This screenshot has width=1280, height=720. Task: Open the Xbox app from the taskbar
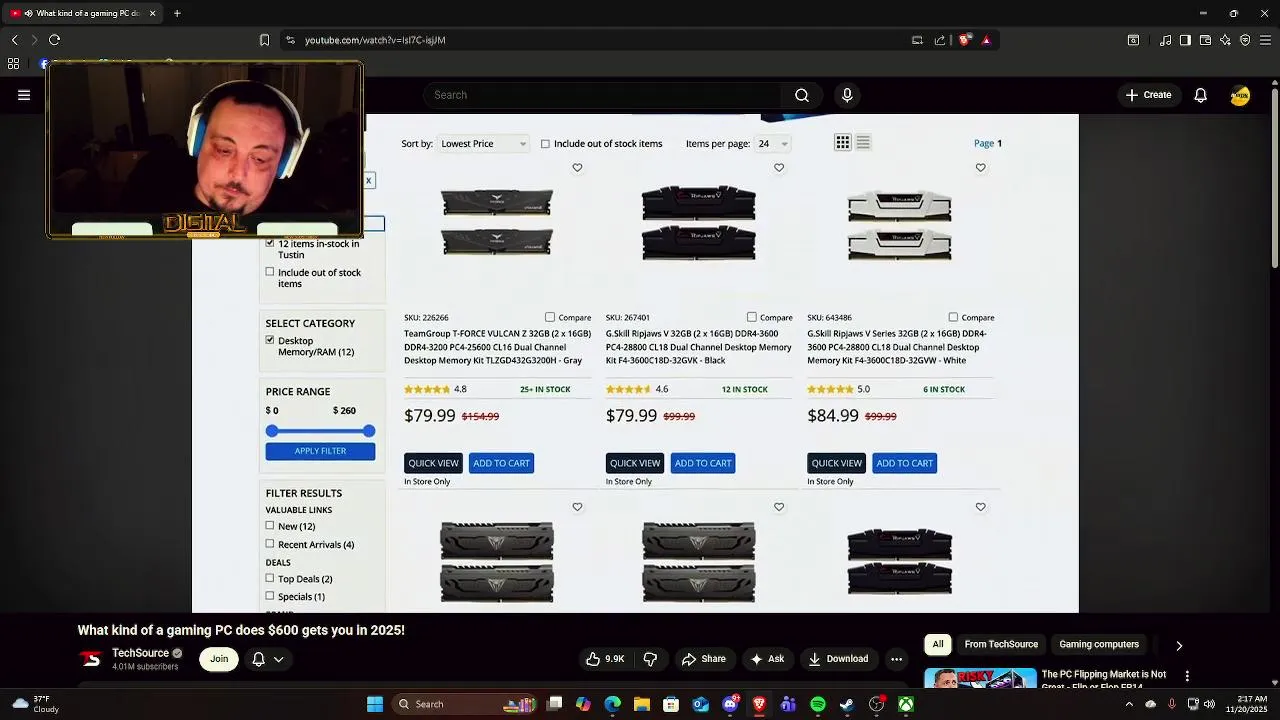click(905, 704)
